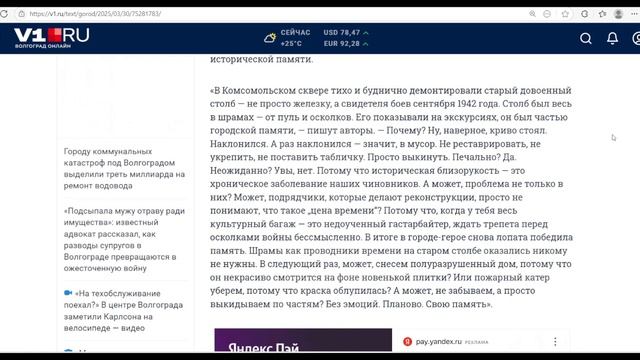This screenshot has height=360, width=640.
Task: Go to the V1.RU home page via the logo
Action: 51,38
